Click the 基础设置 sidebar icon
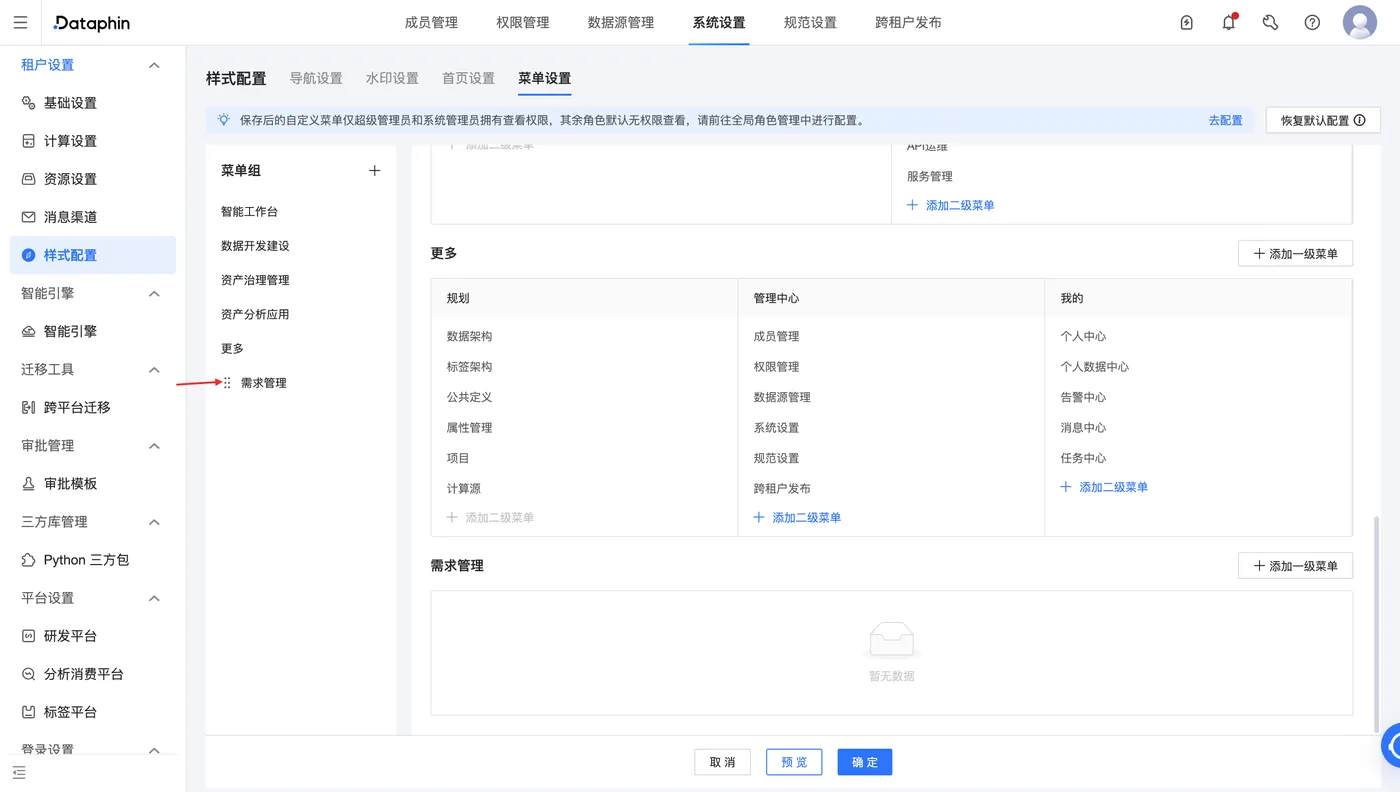 (x=29, y=103)
